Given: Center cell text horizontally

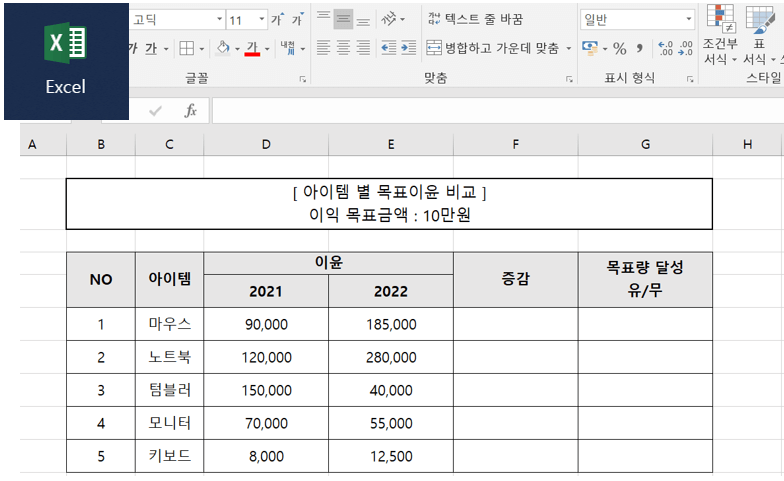Looking at the screenshot, I should coord(344,48).
